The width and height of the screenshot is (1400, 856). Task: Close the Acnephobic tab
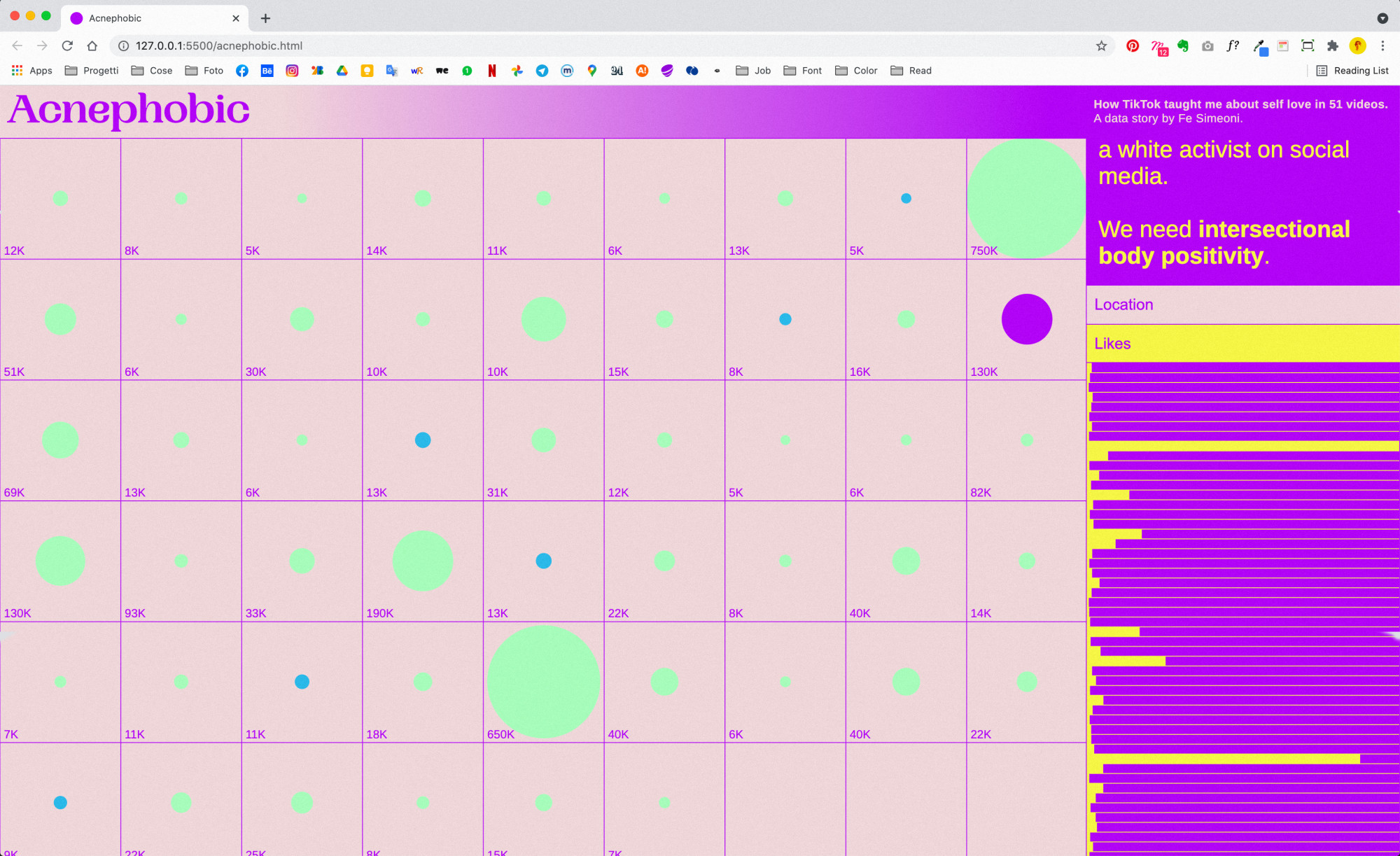(236, 18)
